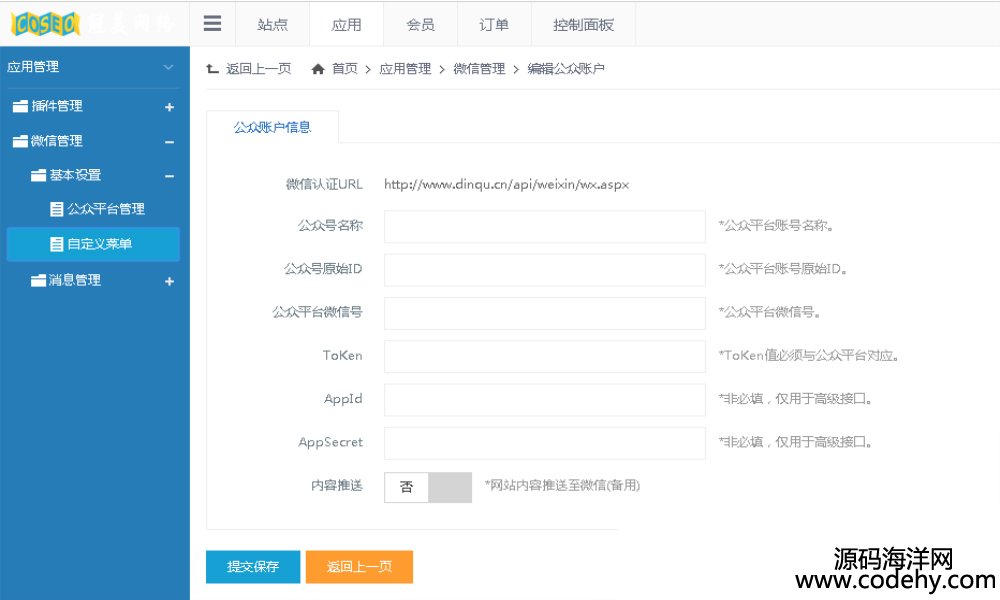Collapse 微信管理 with its minus sign
The height and width of the screenshot is (600, 1000).
tap(169, 142)
